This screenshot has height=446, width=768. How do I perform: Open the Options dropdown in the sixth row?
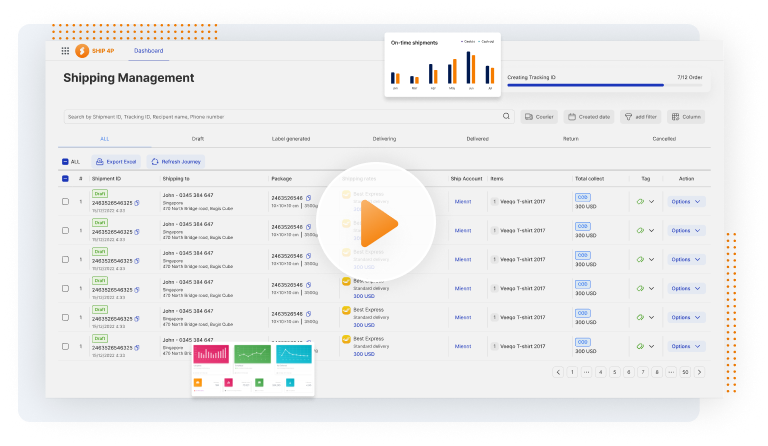pyautogui.click(x=686, y=346)
